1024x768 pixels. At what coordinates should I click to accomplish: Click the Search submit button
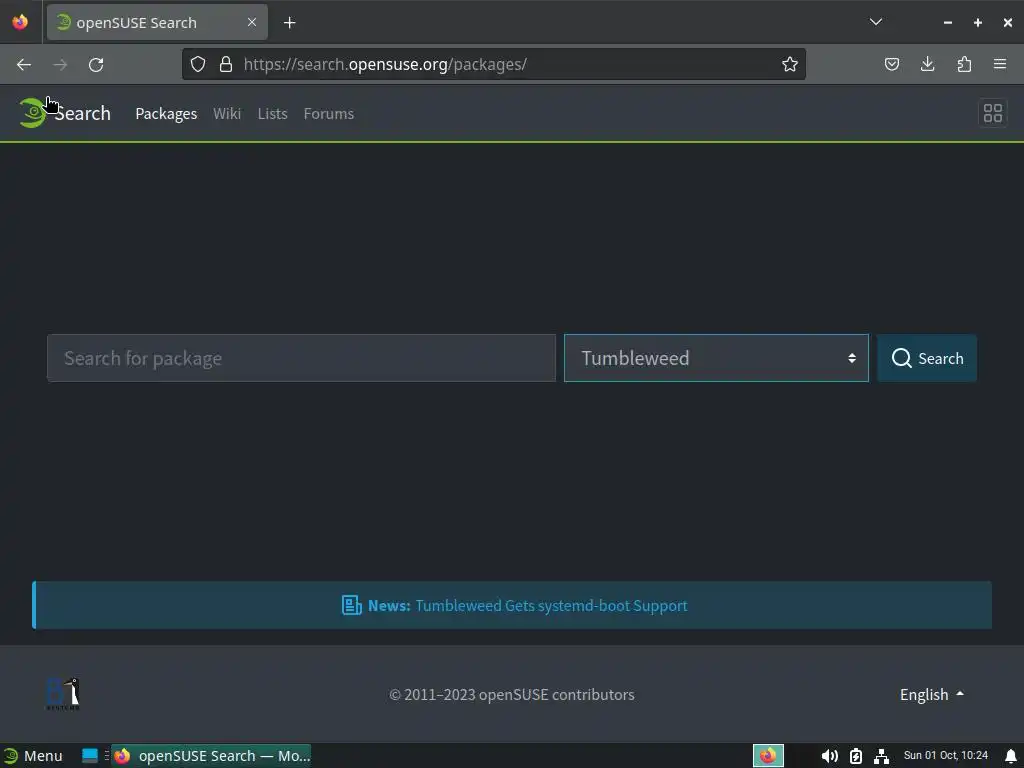tap(927, 358)
